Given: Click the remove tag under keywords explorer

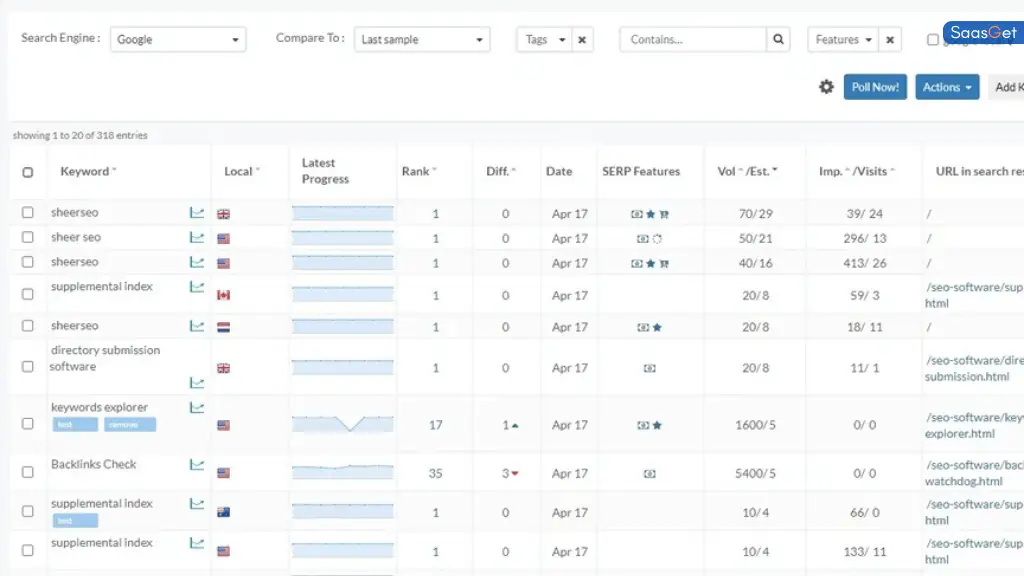Looking at the screenshot, I should (130, 425).
